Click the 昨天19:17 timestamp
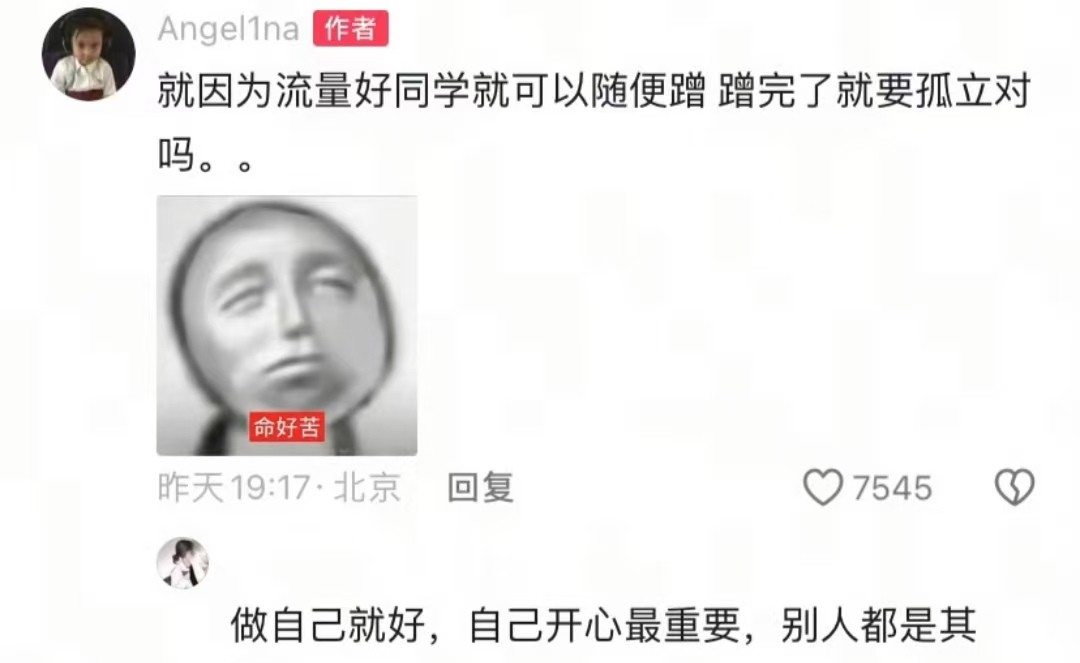 tap(233, 487)
